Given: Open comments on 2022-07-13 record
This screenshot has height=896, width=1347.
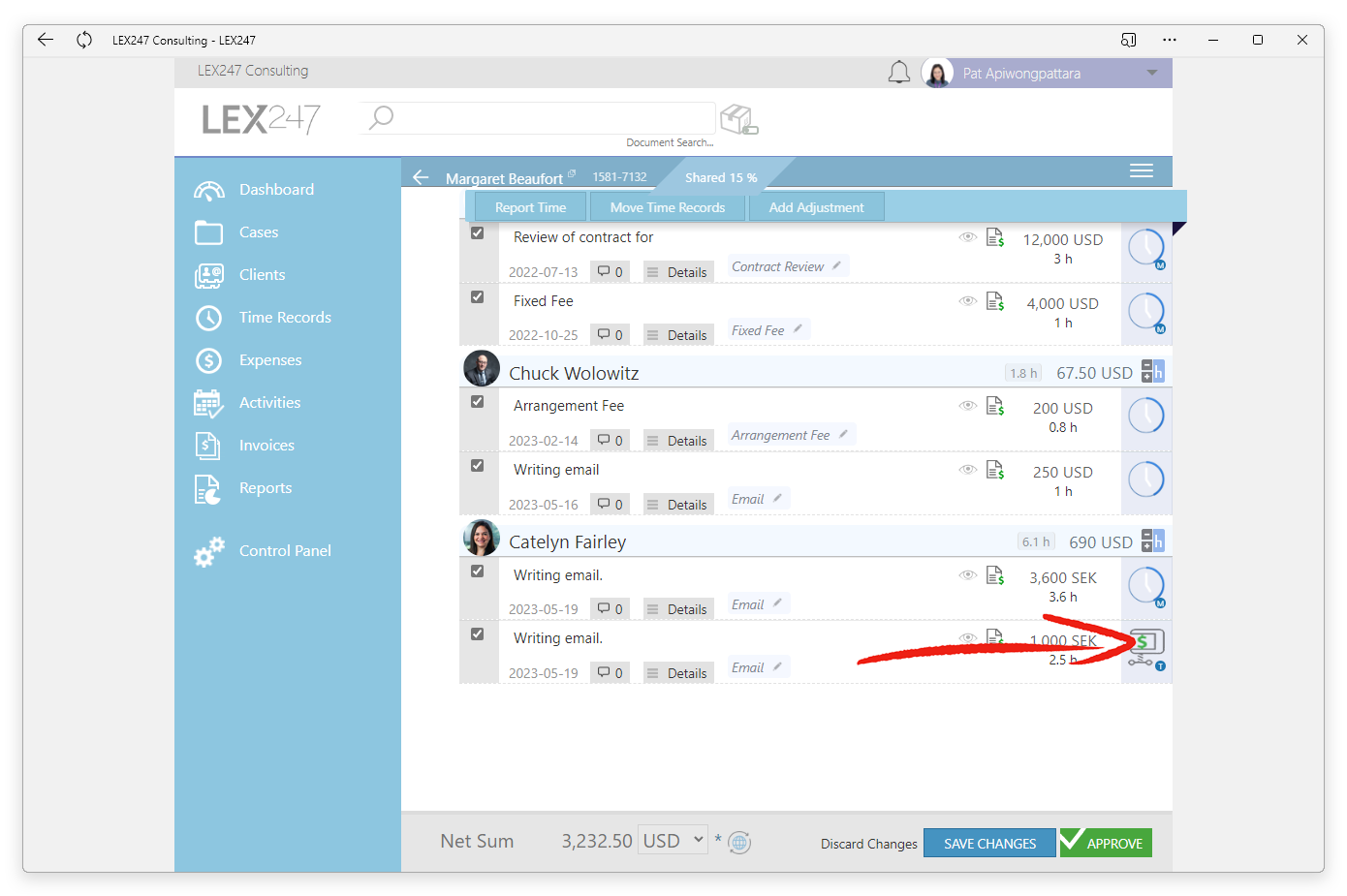Looking at the screenshot, I should [610, 272].
